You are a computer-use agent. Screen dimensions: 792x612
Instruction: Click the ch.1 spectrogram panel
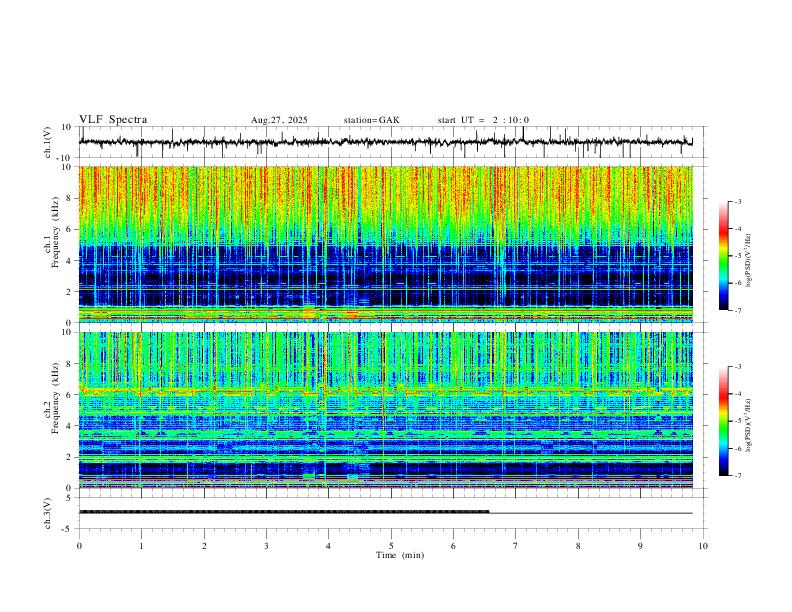[x=385, y=244]
